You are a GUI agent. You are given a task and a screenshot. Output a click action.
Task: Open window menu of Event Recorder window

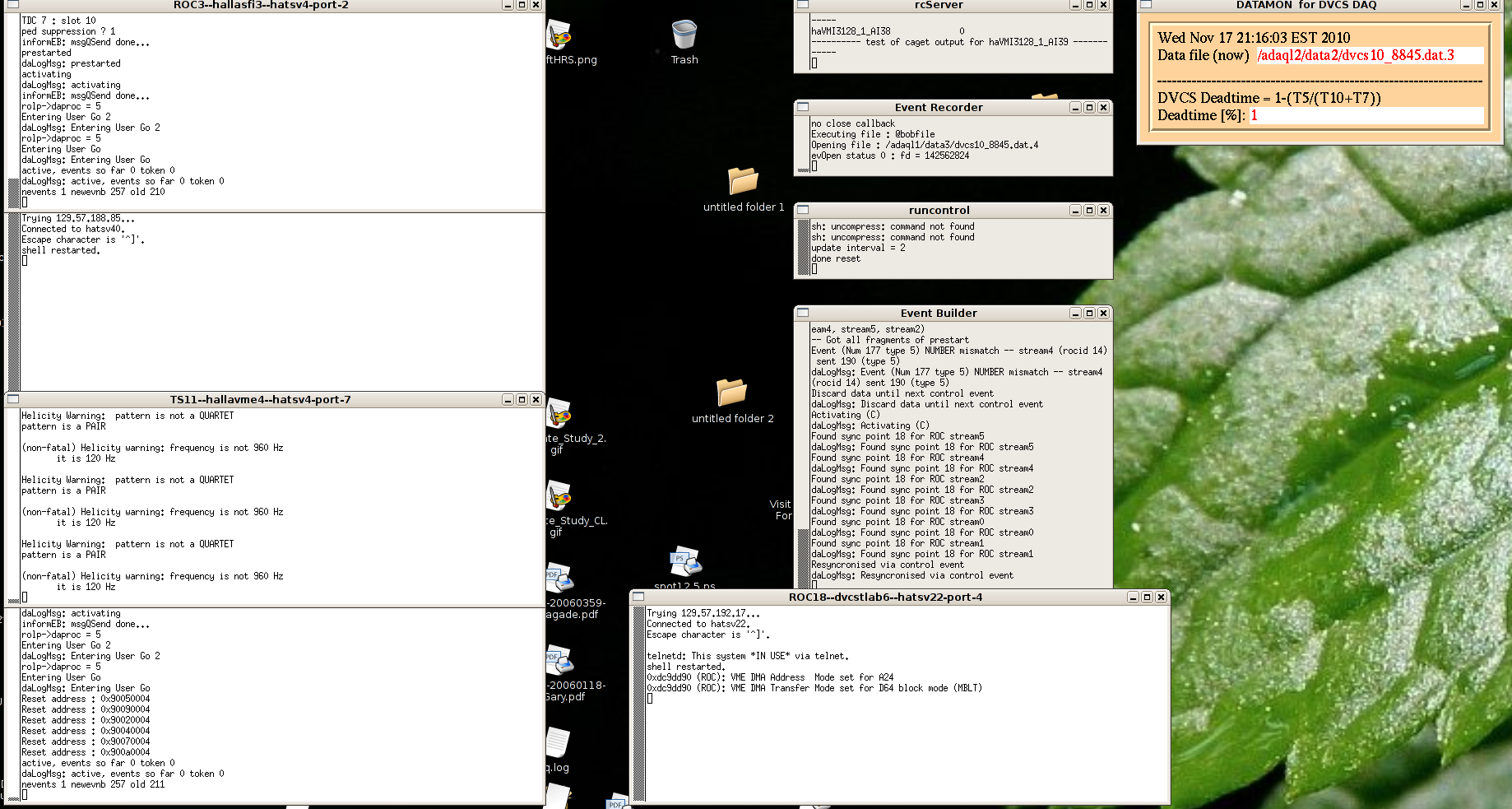tap(803, 107)
